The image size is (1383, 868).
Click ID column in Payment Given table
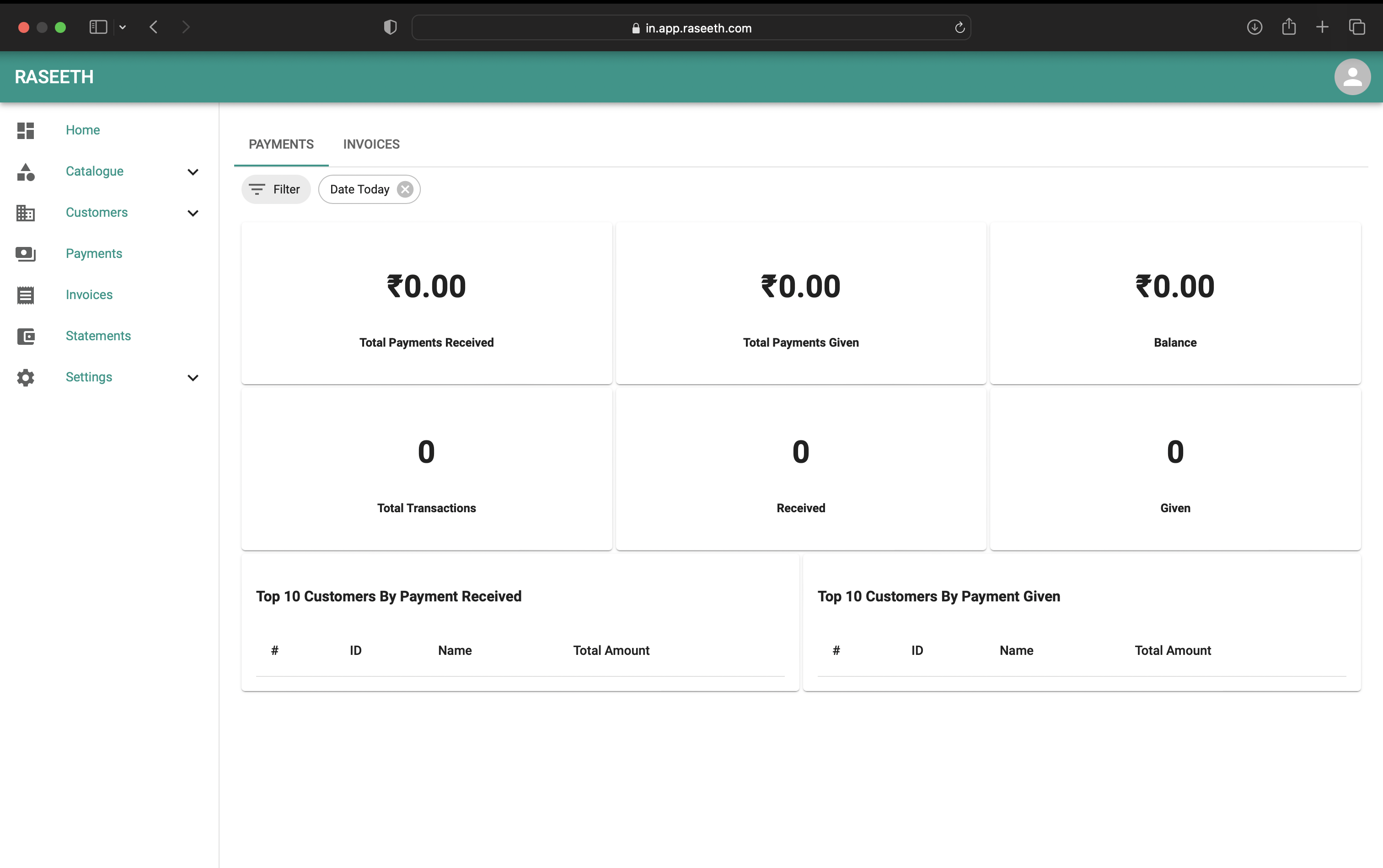tap(917, 650)
